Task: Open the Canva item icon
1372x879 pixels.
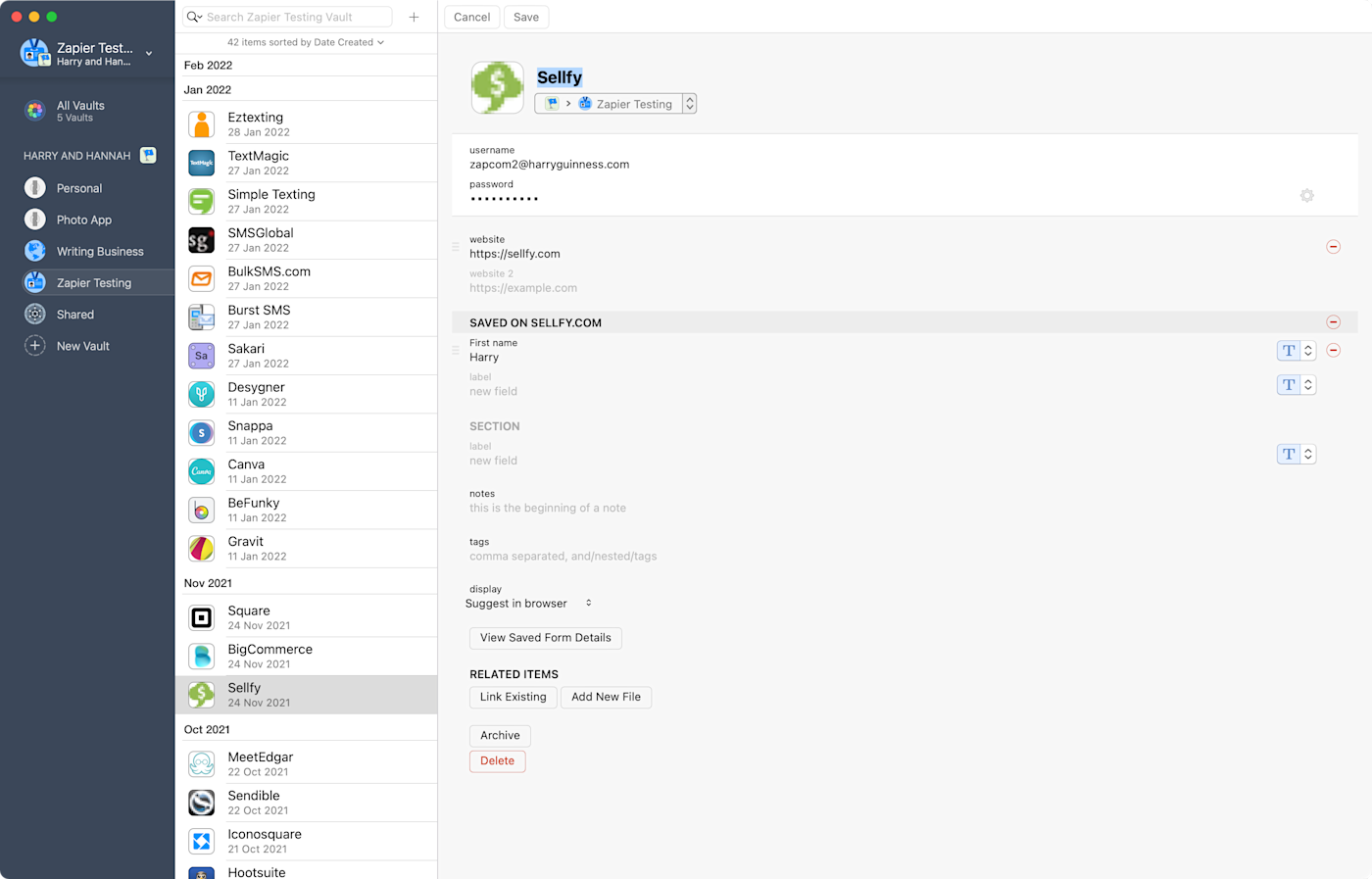Action: click(x=201, y=471)
